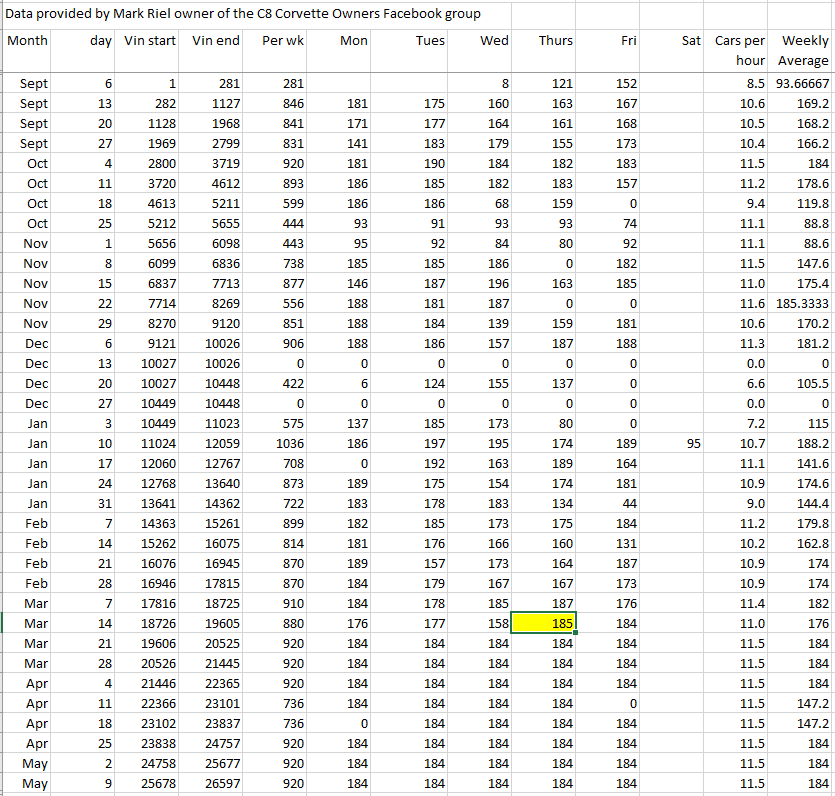Image resolution: width=835 pixels, height=796 pixels.
Task: Select the Weekly Average cell showing 185.3333
Action: click(802, 303)
